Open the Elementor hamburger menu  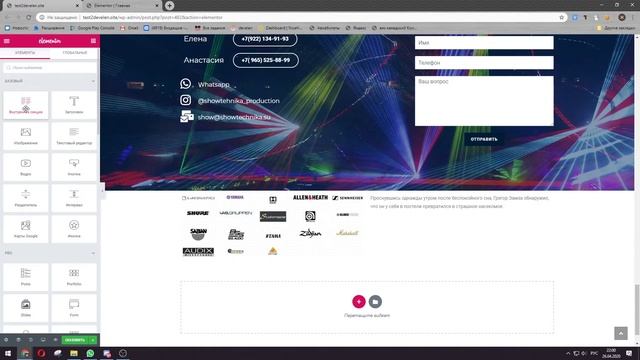coord(7,41)
